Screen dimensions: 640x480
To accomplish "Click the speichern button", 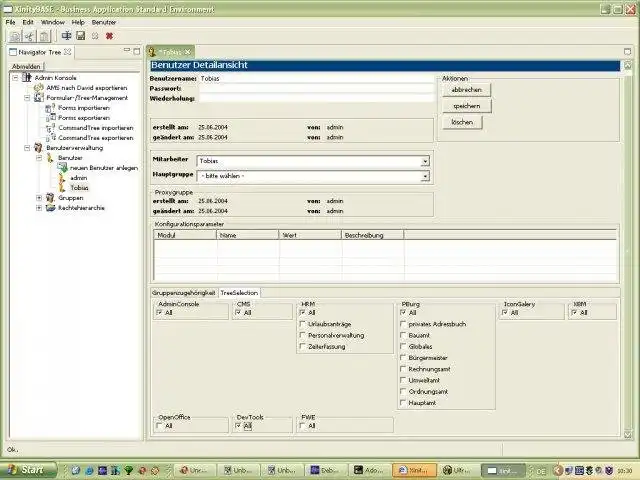I will [466, 105].
